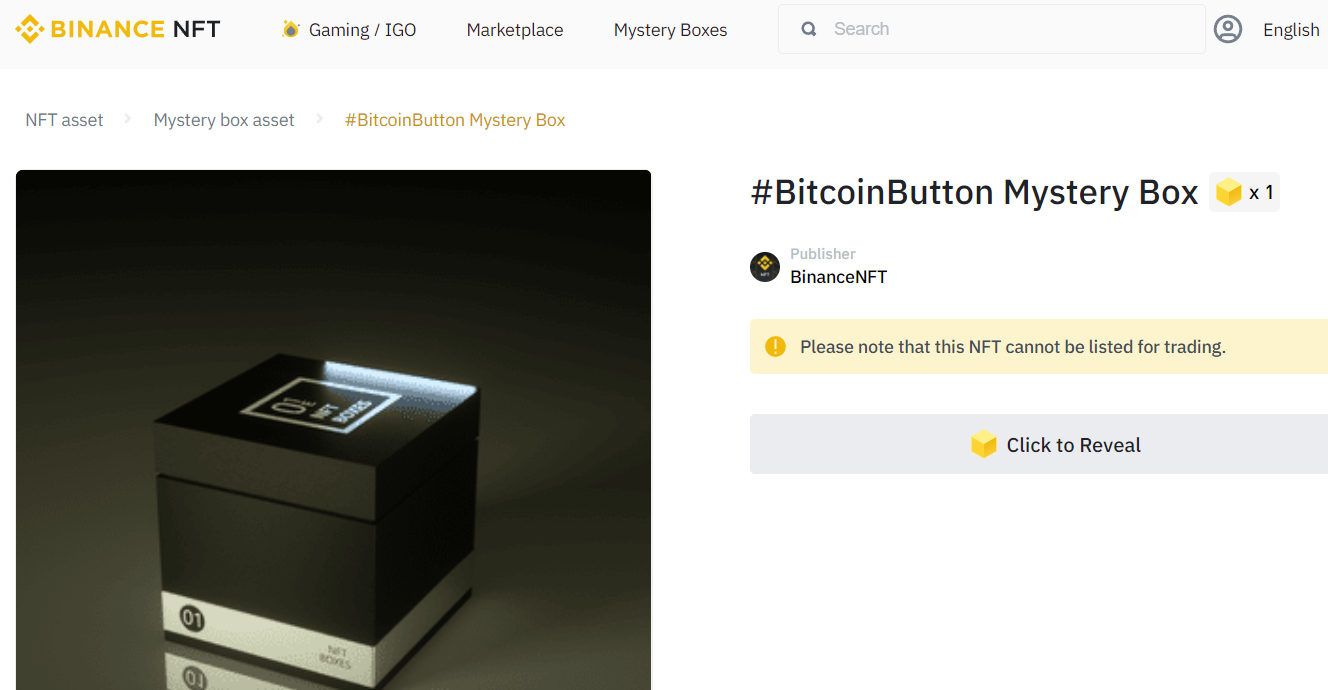This screenshot has width=1328, height=690.
Task: Go to the Mystery Boxes nav item
Action: 670,29
